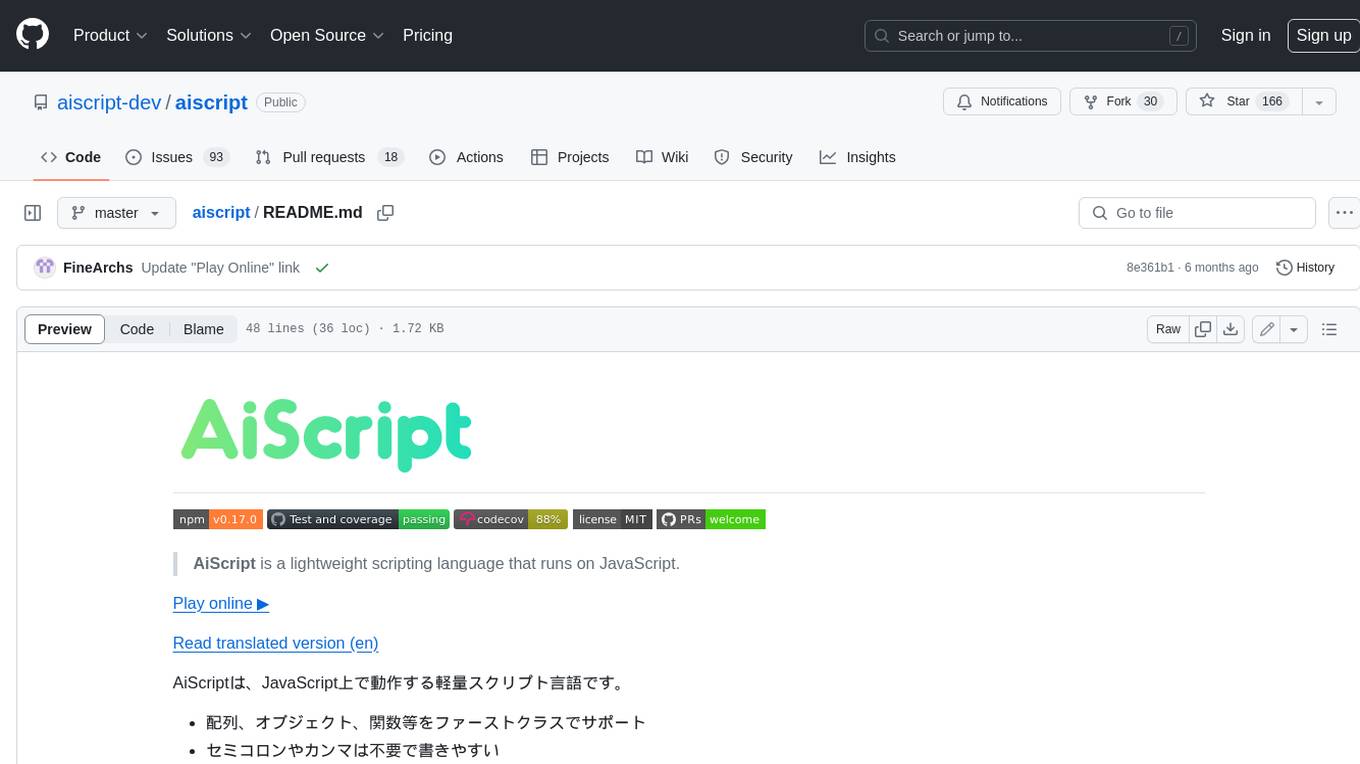This screenshot has width=1360, height=764.
Task: Open the npm v0.17.0 badge
Action: coord(218,519)
